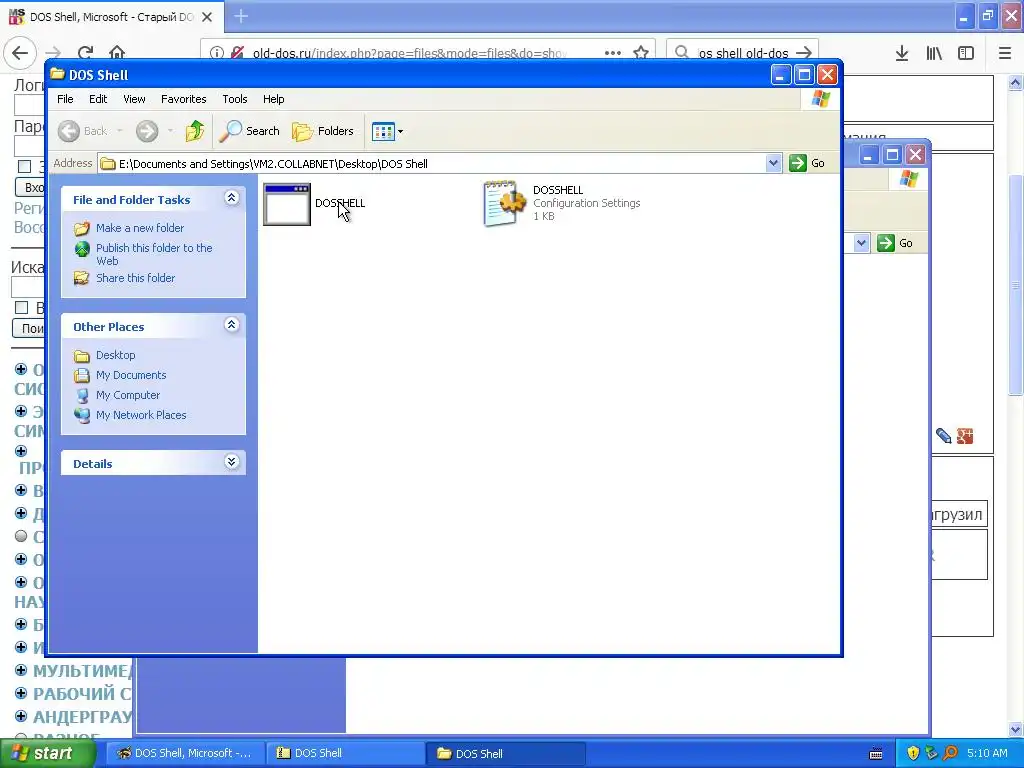Open the browser hamburger menu
Image resolution: width=1024 pixels, height=768 pixels.
point(1005,53)
